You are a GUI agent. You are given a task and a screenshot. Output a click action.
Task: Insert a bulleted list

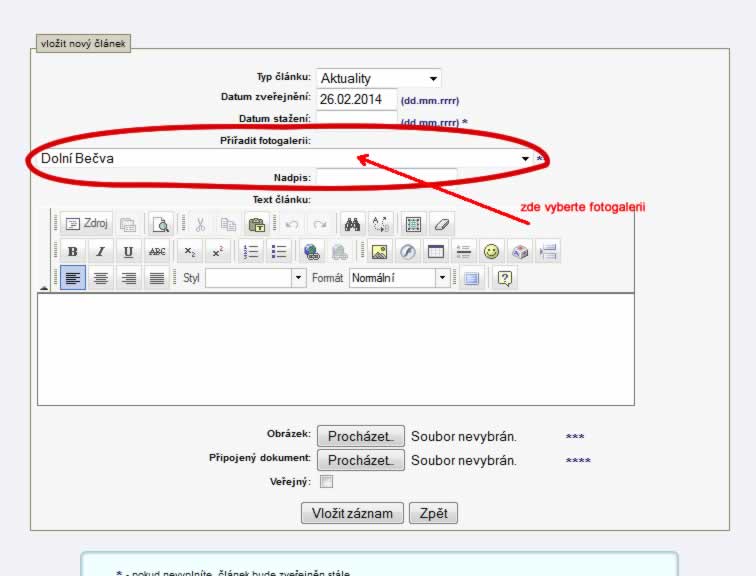[280, 251]
